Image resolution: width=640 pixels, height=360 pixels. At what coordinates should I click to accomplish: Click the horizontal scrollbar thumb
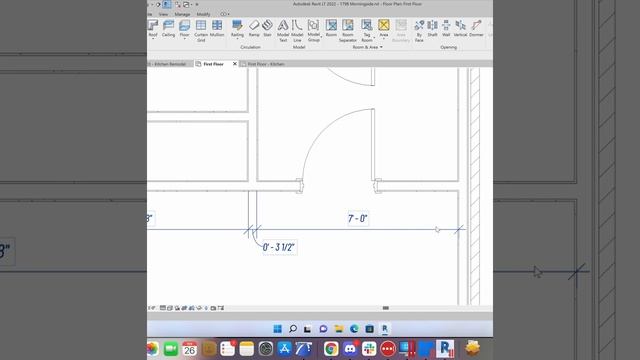pyautogui.click(x=386, y=308)
